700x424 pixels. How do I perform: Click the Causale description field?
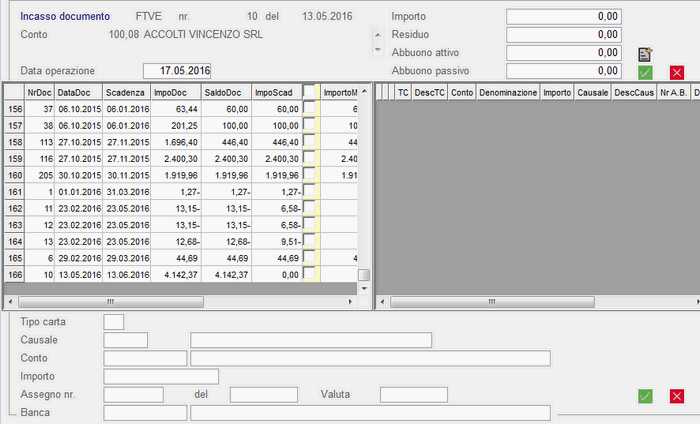click(x=311, y=340)
